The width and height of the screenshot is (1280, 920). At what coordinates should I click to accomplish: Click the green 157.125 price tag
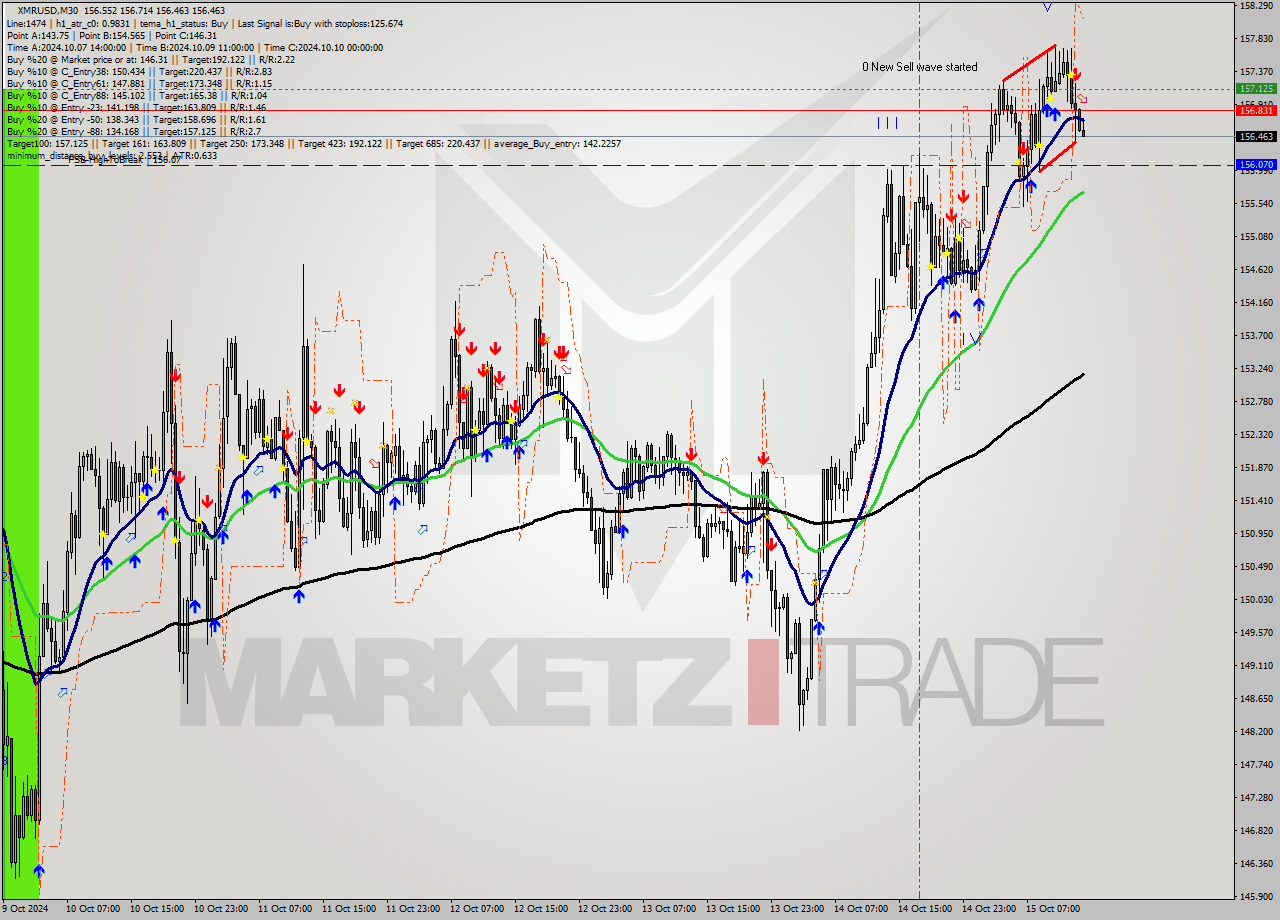click(x=1256, y=88)
